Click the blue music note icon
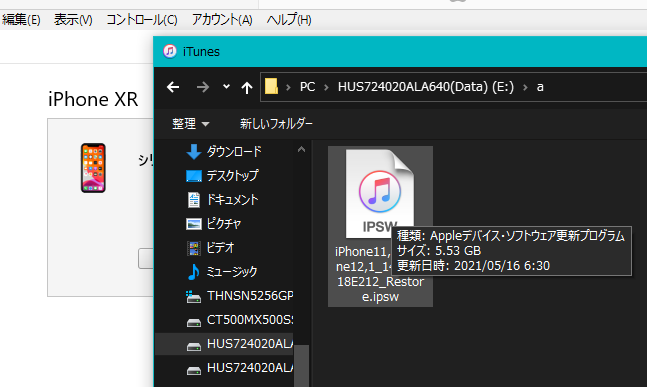 [x=194, y=272]
